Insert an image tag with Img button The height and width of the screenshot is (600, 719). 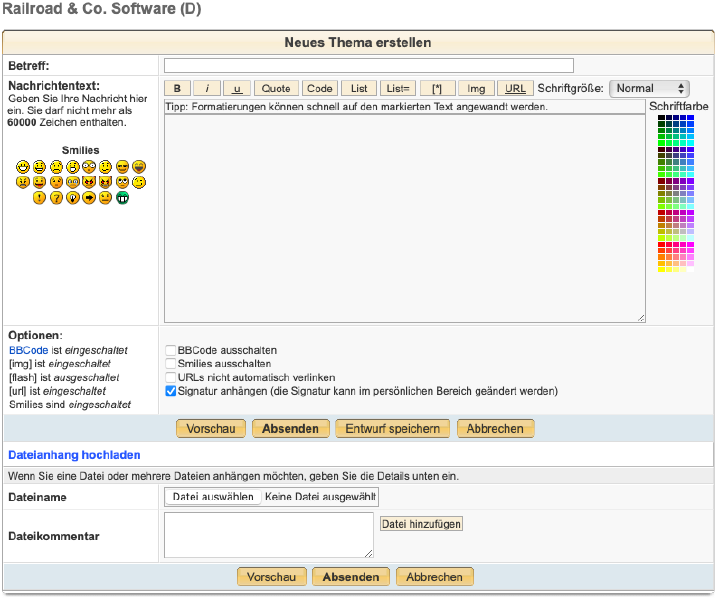click(x=477, y=89)
